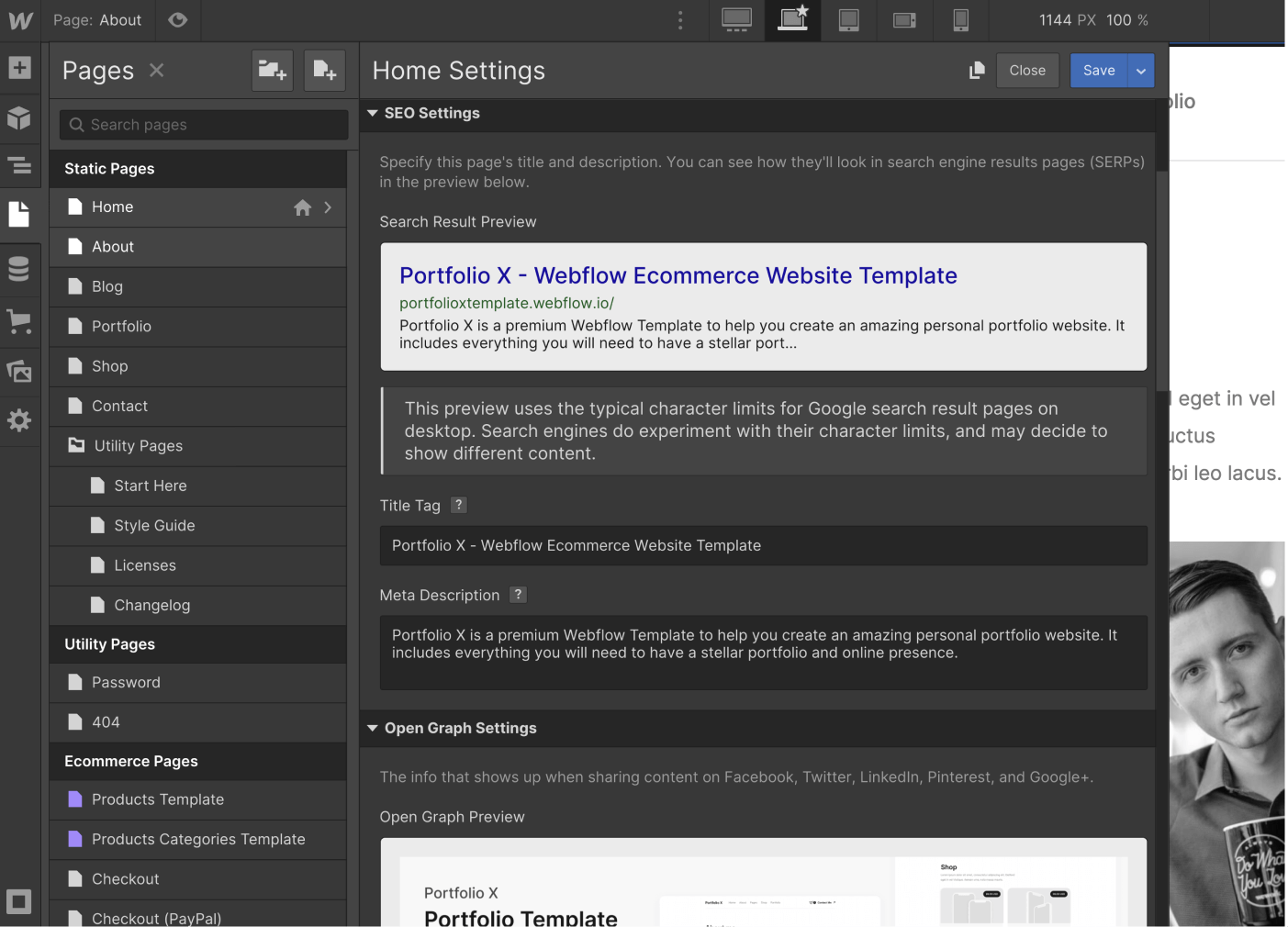This screenshot has height=927, width=1288.
Task: Close the Pages panel with X
Action: tap(157, 70)
